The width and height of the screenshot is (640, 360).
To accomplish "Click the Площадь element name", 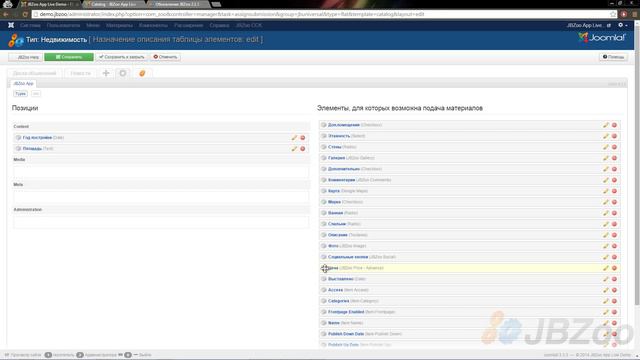I will click(32, 149).
